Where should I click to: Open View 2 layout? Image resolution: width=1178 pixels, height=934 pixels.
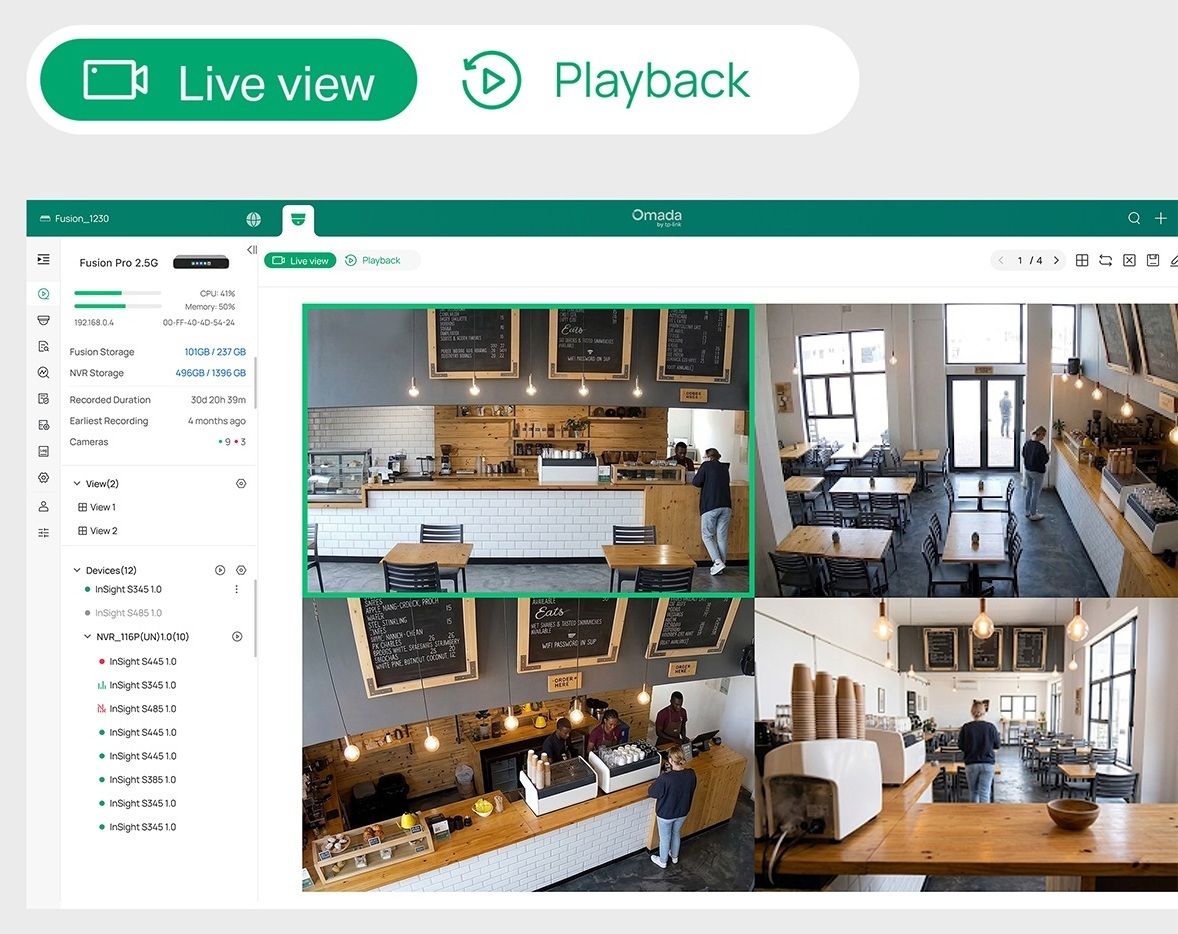point(98,531)
